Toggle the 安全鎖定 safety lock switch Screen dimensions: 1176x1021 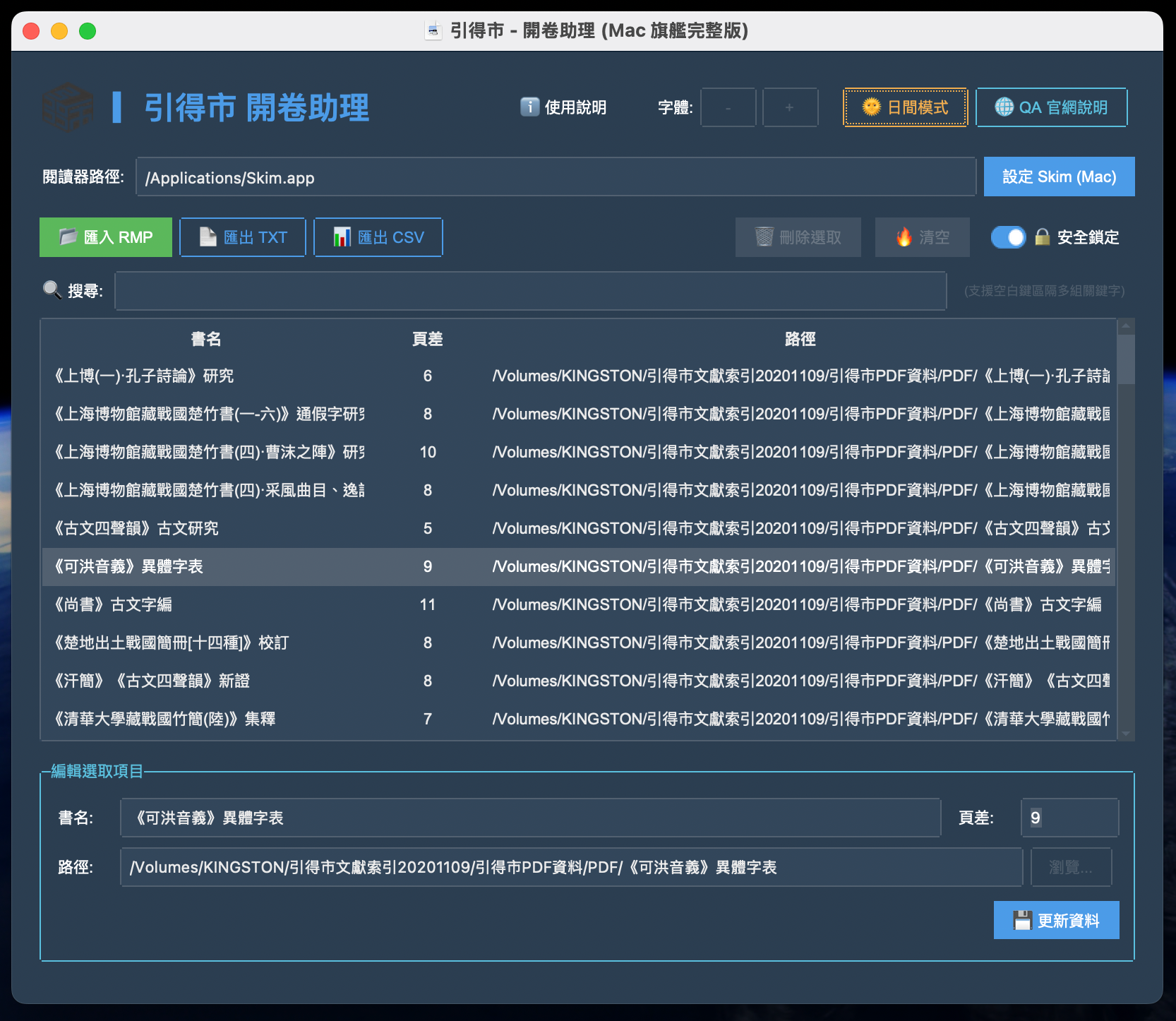click(1008, 237)
